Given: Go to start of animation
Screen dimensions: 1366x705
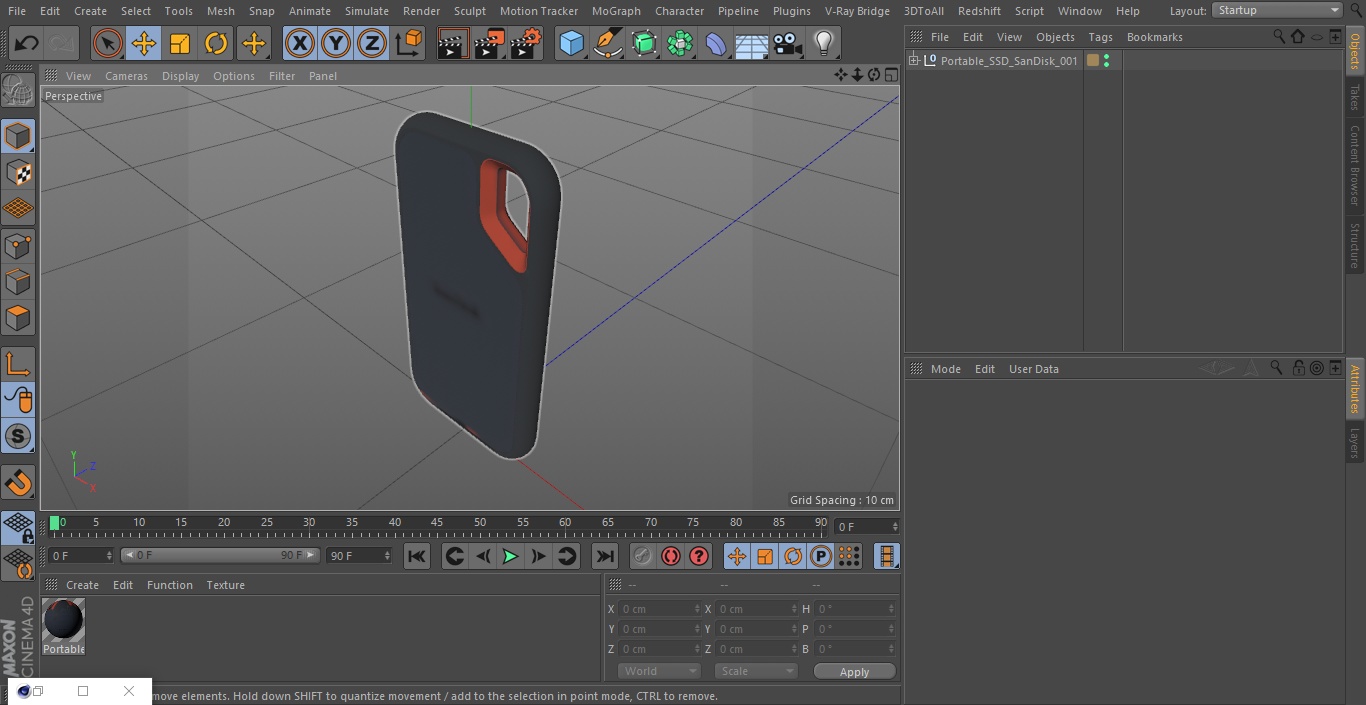Looking at the screenshot, I should pyautogui.click(x=417, y=556).
